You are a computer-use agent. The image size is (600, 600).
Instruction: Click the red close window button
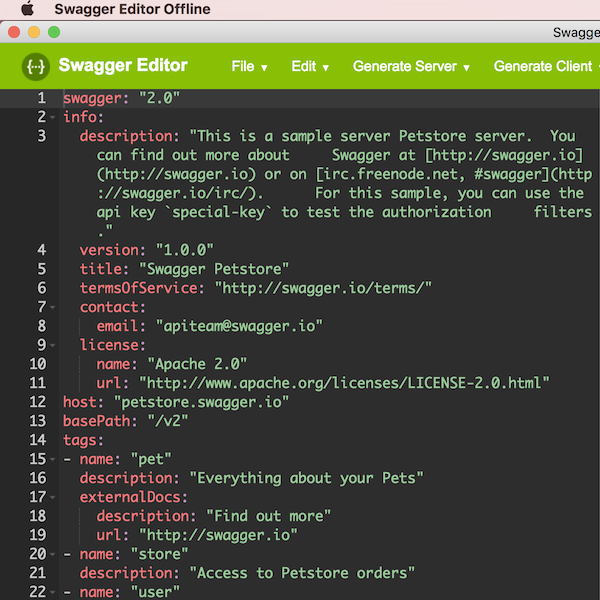(14, 32)
